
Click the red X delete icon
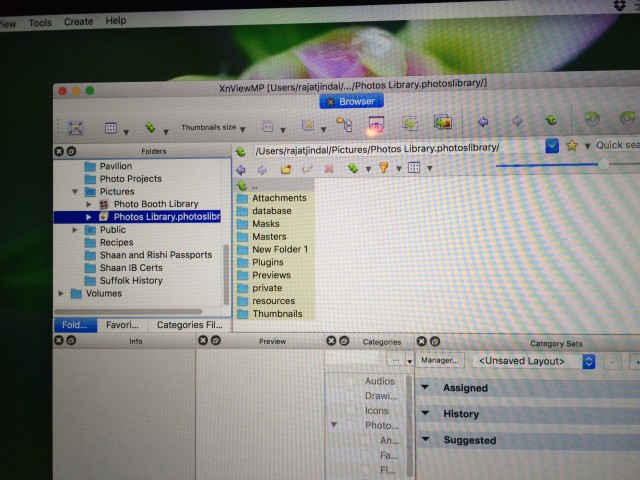(x=329, y=169)
